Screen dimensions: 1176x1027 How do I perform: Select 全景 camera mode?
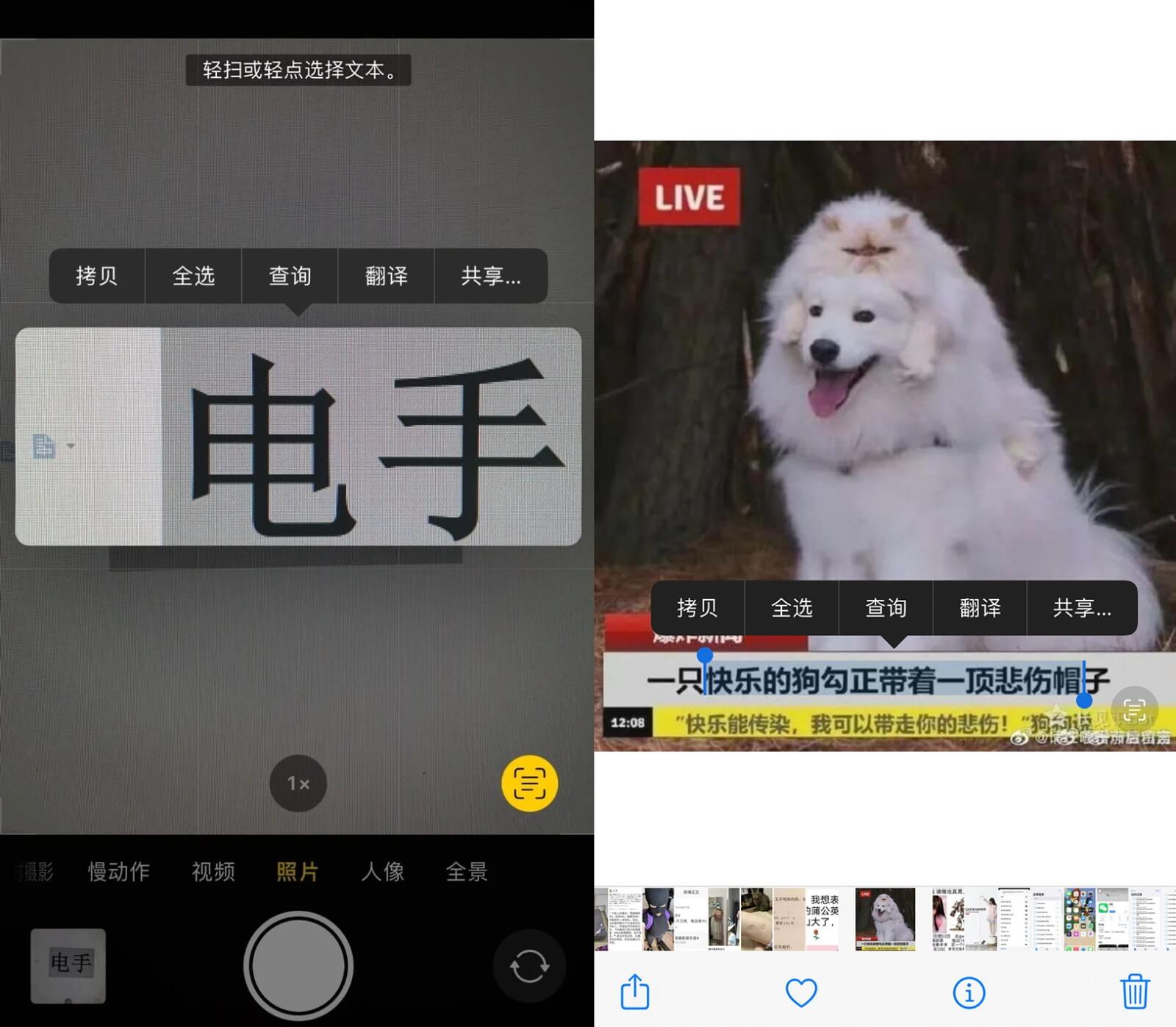(467, 872)
